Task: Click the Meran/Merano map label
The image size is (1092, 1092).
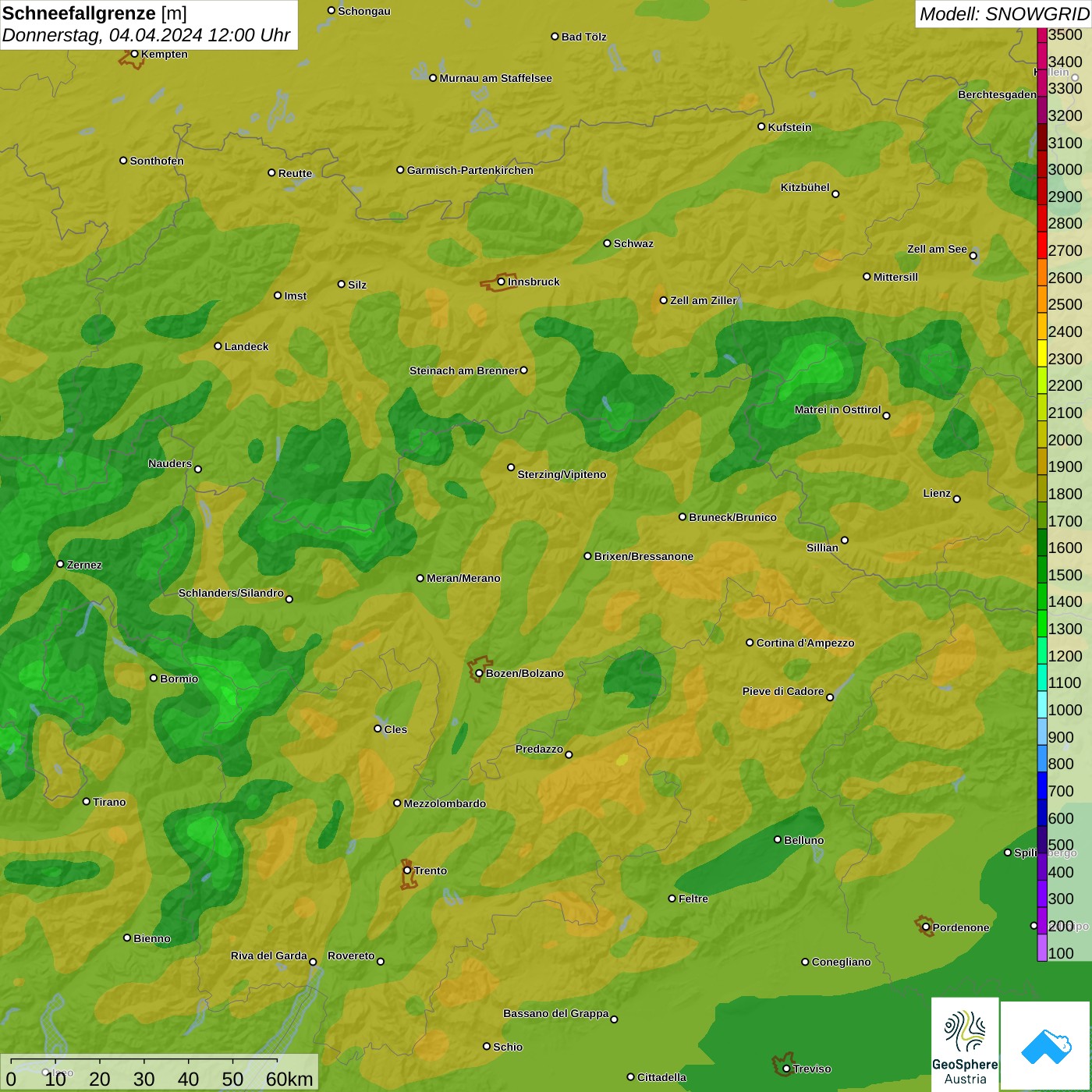Action: [x=463, y=578]
